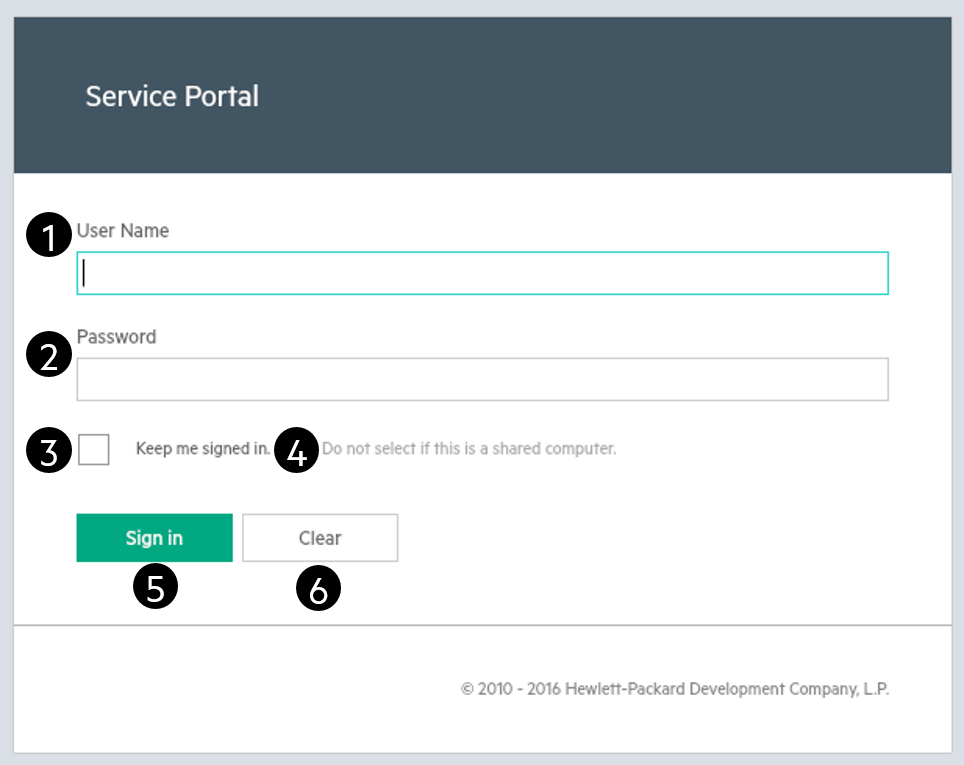Click the 'Keep me signed in.' label
The height and width of the screenshot is (765, 964).
tap(203, 449)
